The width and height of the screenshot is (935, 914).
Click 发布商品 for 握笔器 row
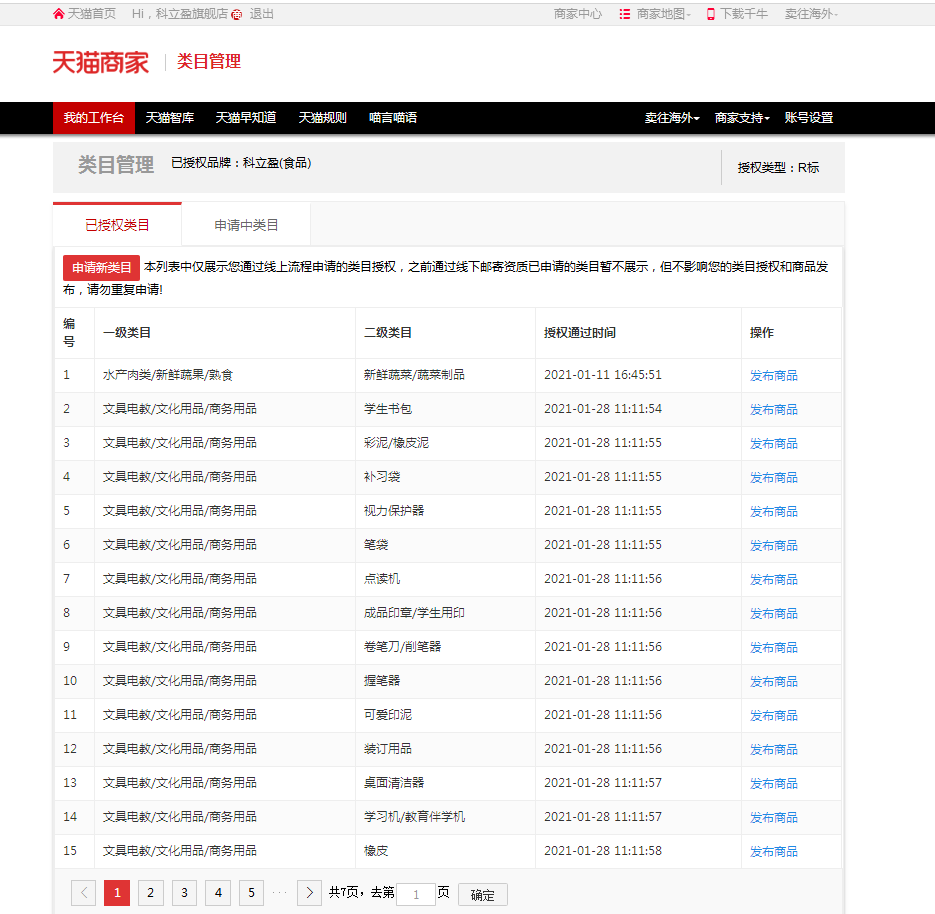(773, 681)
